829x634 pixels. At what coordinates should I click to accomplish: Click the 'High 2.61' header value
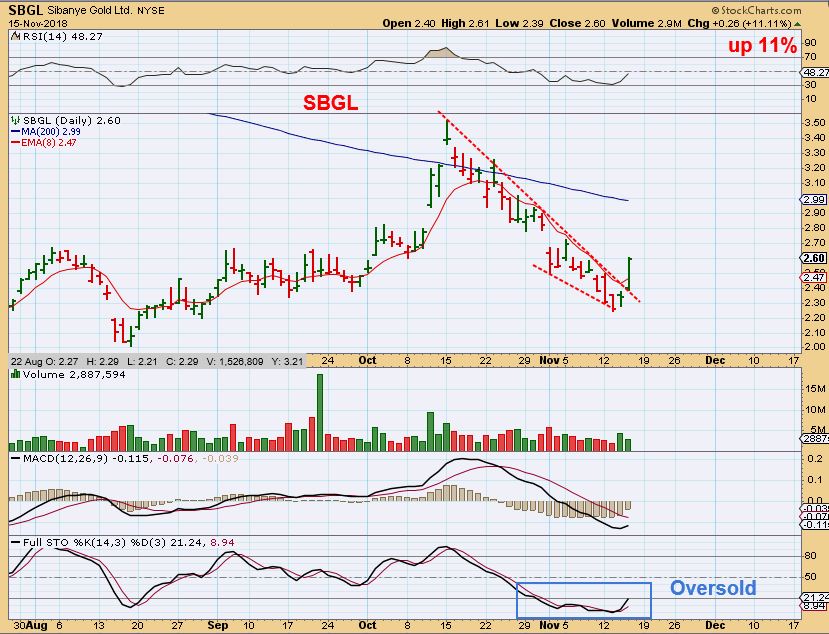point(465,23)
